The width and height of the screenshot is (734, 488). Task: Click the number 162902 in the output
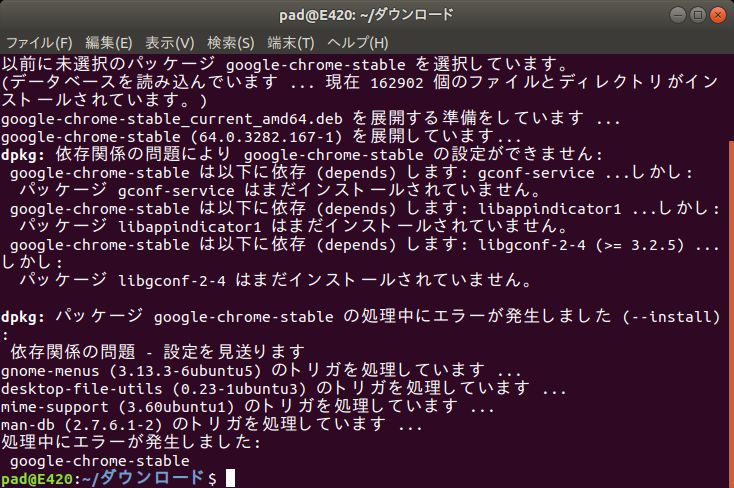coord(397,83)
